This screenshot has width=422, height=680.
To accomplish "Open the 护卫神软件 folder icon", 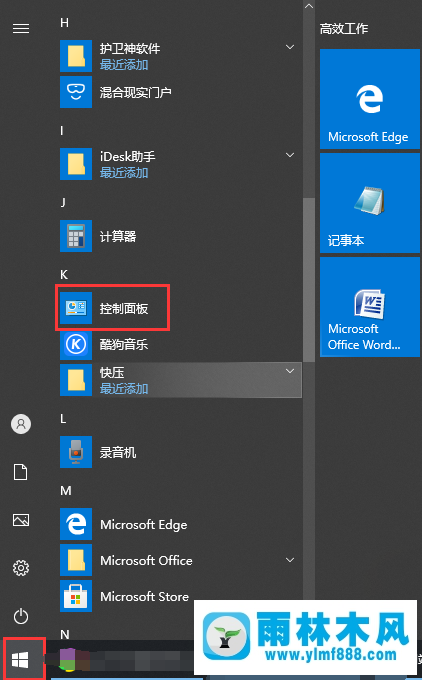I will click(76, 56).
